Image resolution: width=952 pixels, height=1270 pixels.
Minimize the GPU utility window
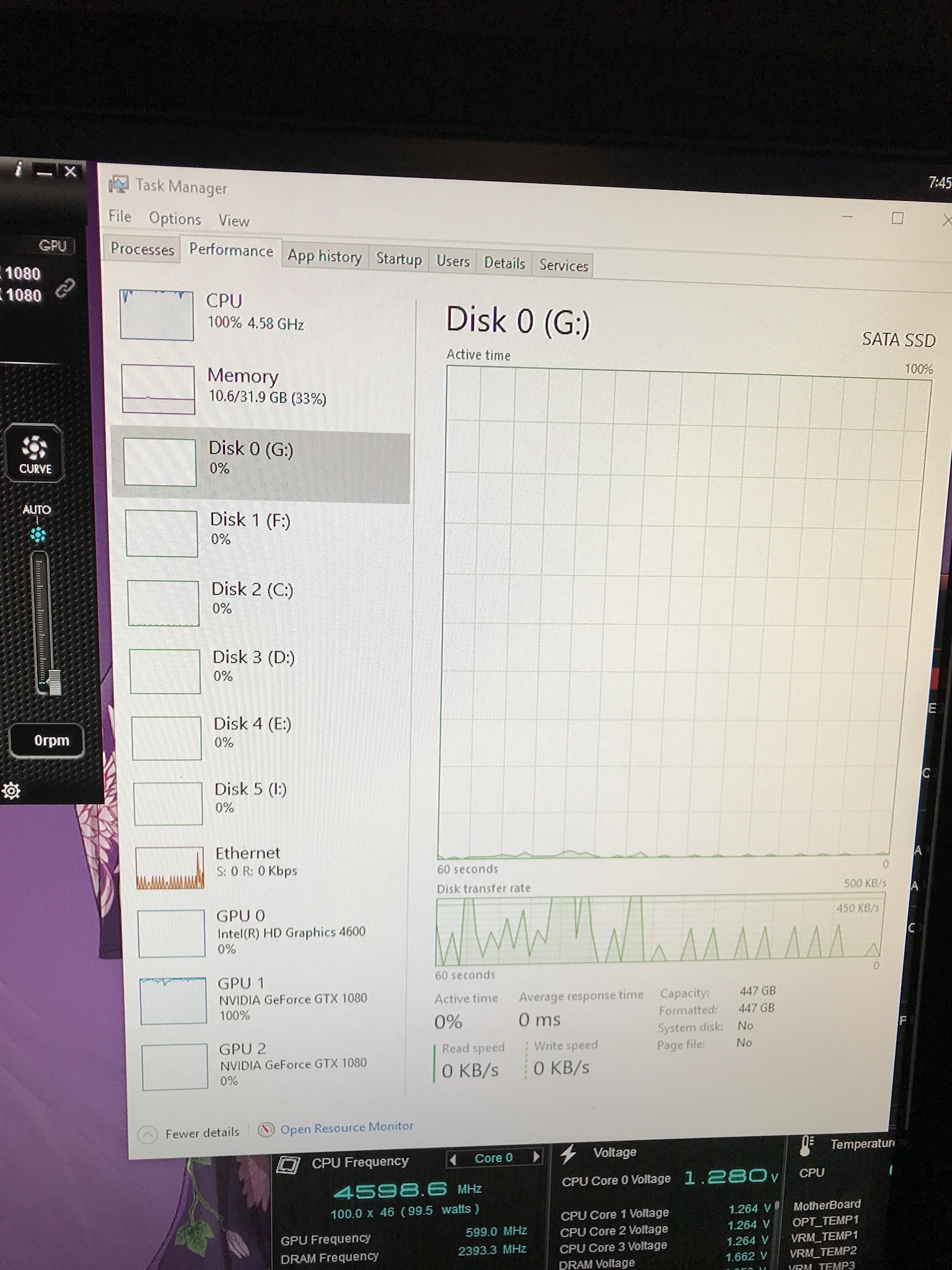click(44, 173)
